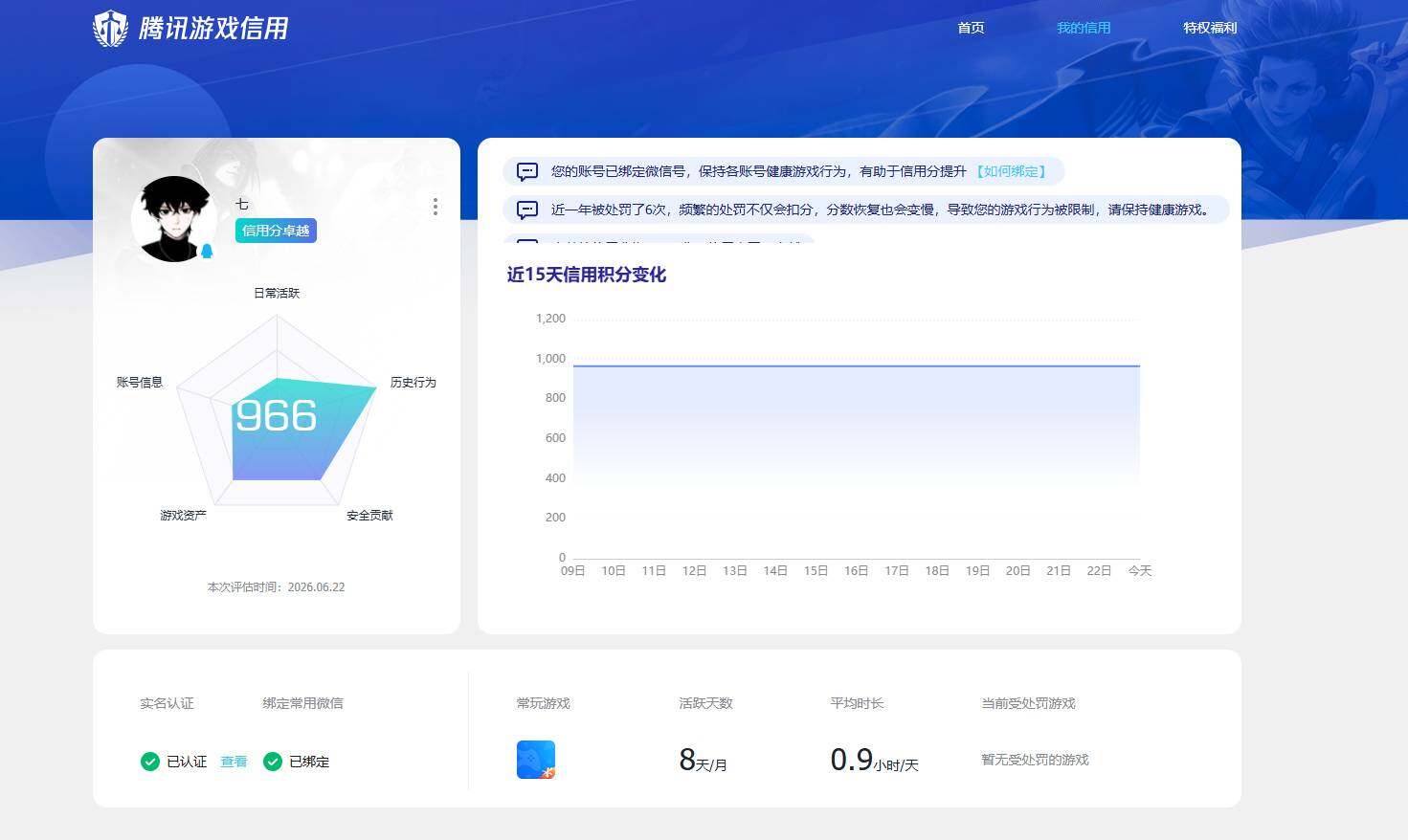Image resolution: width=1408 pixels, height=840 pixels.
Task: Click the green check icon beside 已绑定
Action: (x=273, y=762)
